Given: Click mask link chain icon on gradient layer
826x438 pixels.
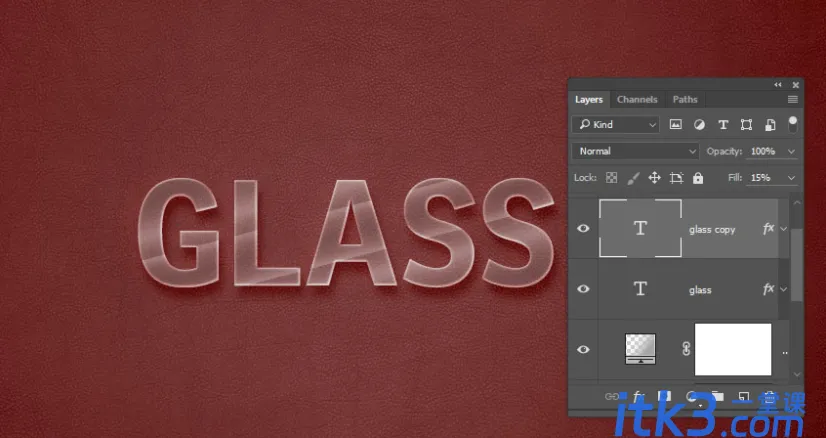Looking at the screenshot, I should point(686,348).
